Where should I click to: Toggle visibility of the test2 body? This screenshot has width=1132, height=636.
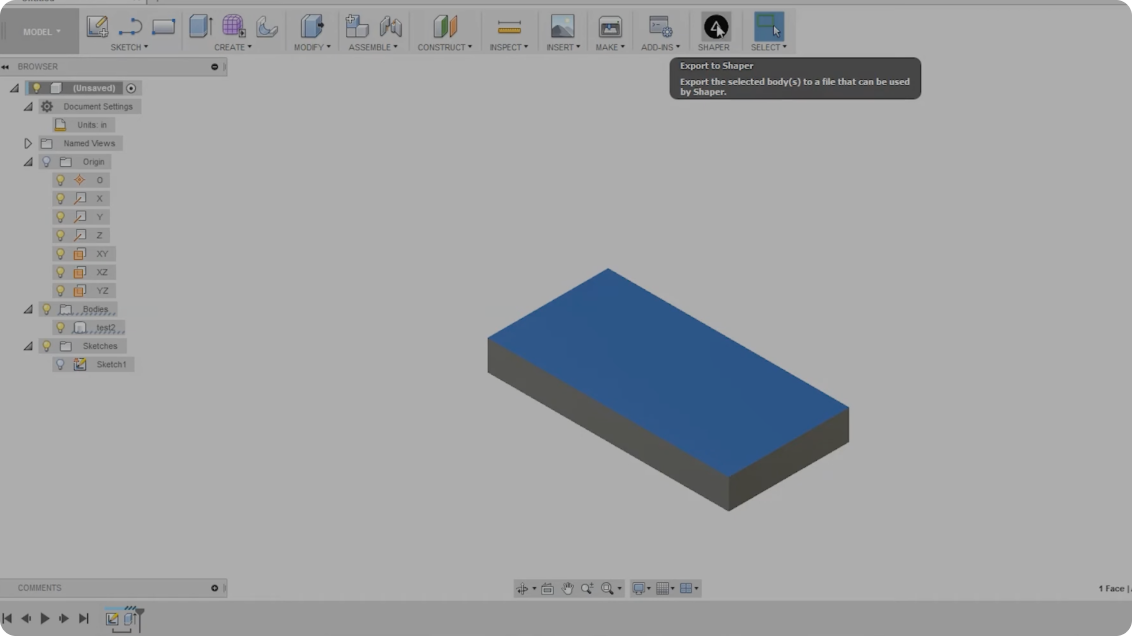(x=59, y=327)
